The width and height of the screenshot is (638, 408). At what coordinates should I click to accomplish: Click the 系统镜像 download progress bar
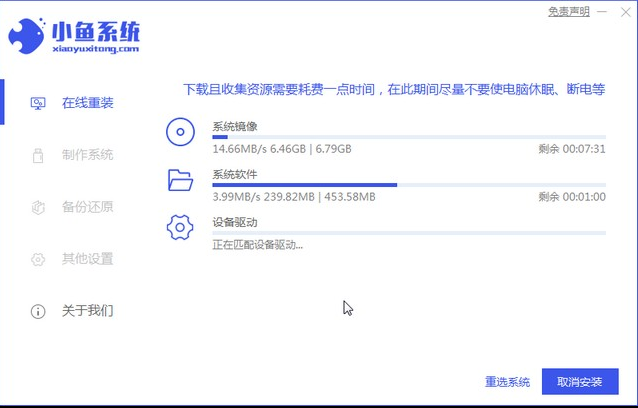tap(409, 137)
